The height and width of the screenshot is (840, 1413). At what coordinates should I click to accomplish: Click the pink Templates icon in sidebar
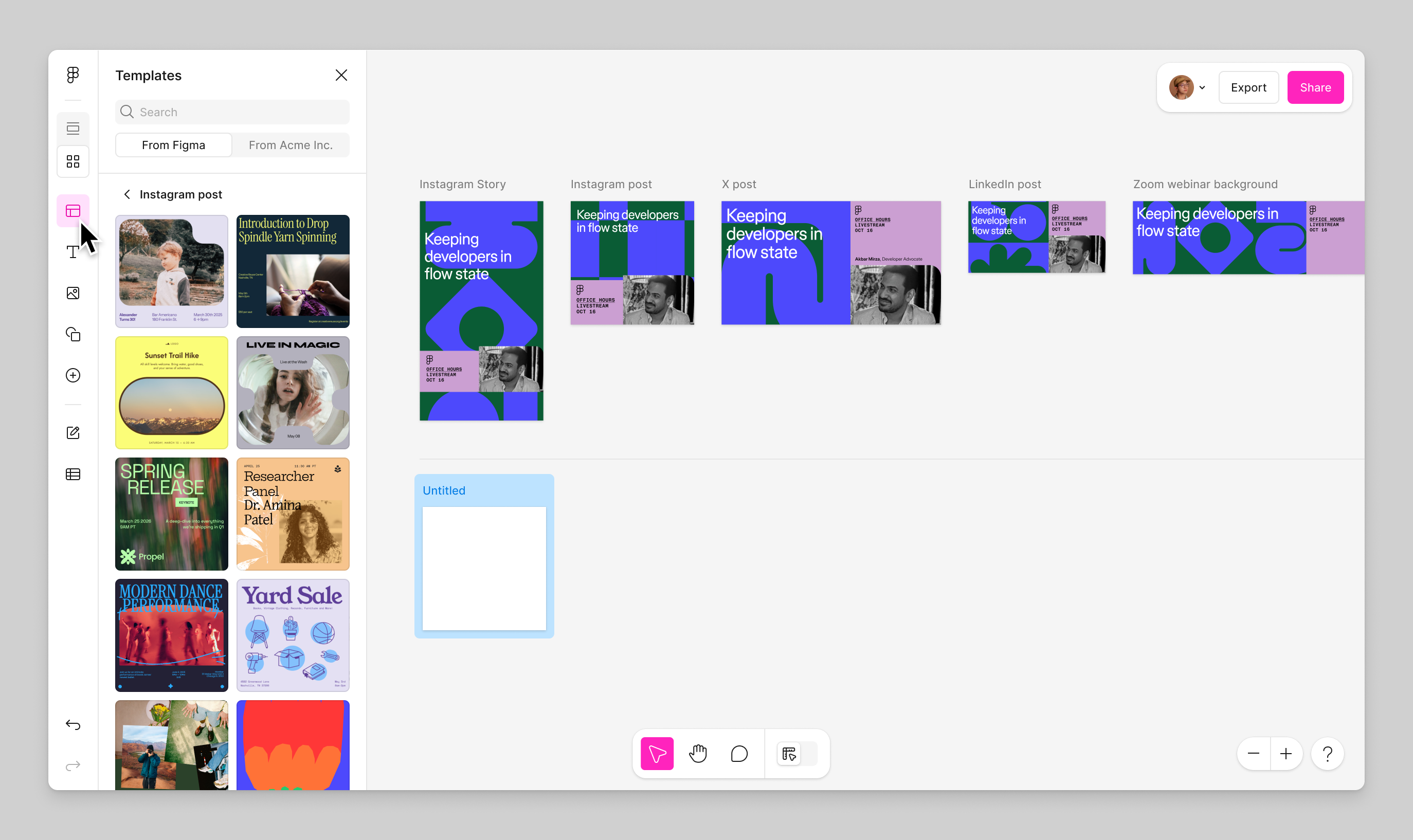[73, 211]
